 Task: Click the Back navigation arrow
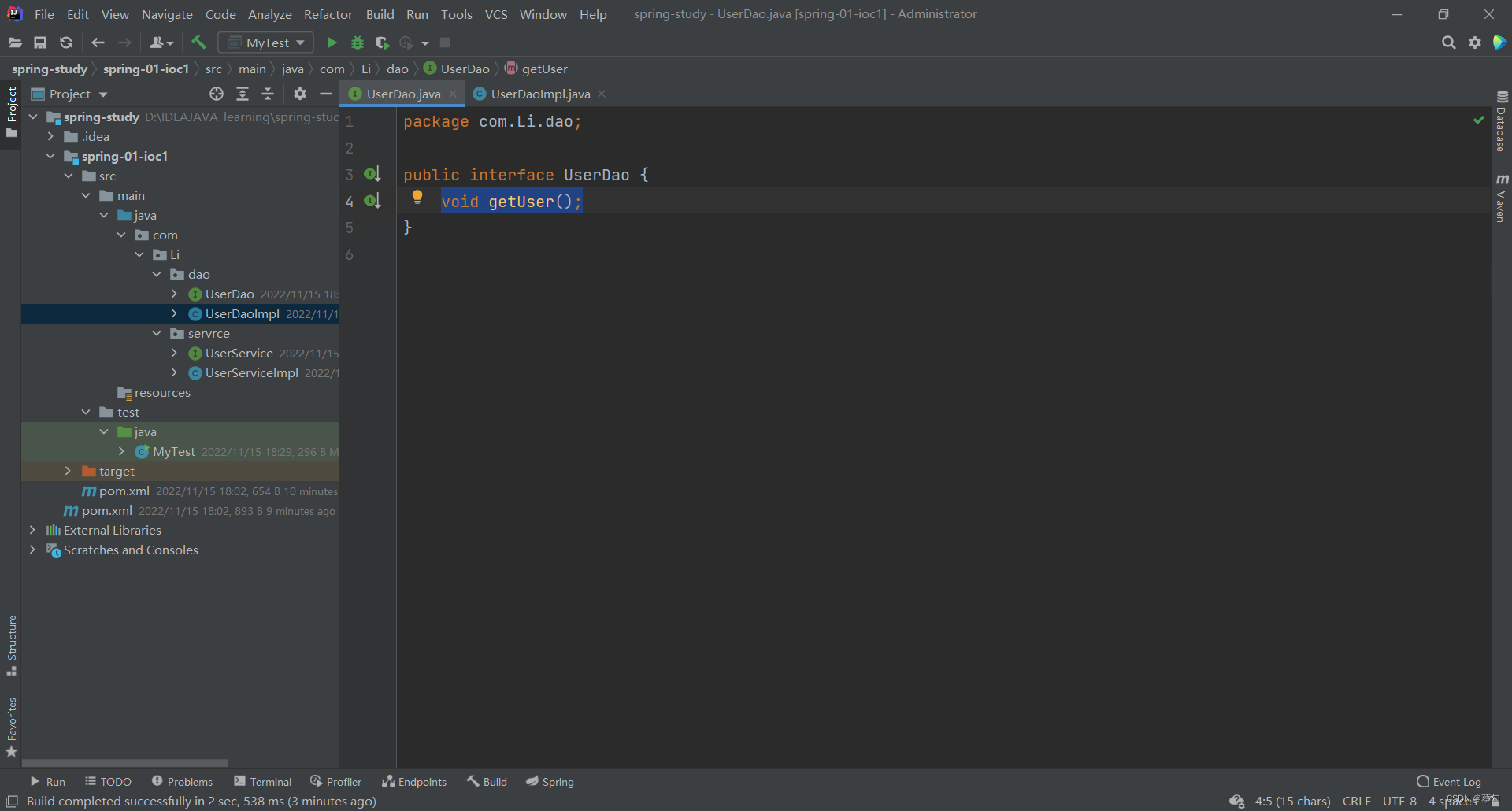(x=98, y=43)
